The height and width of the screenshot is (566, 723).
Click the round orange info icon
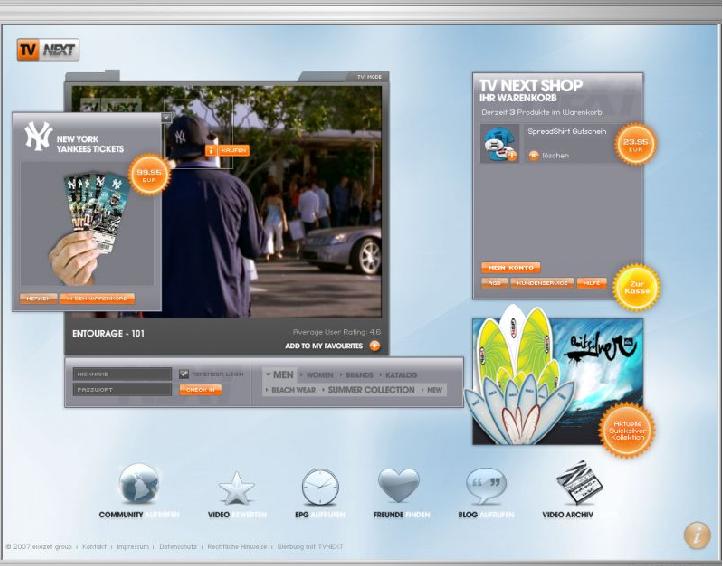click(x=697, y=535)
